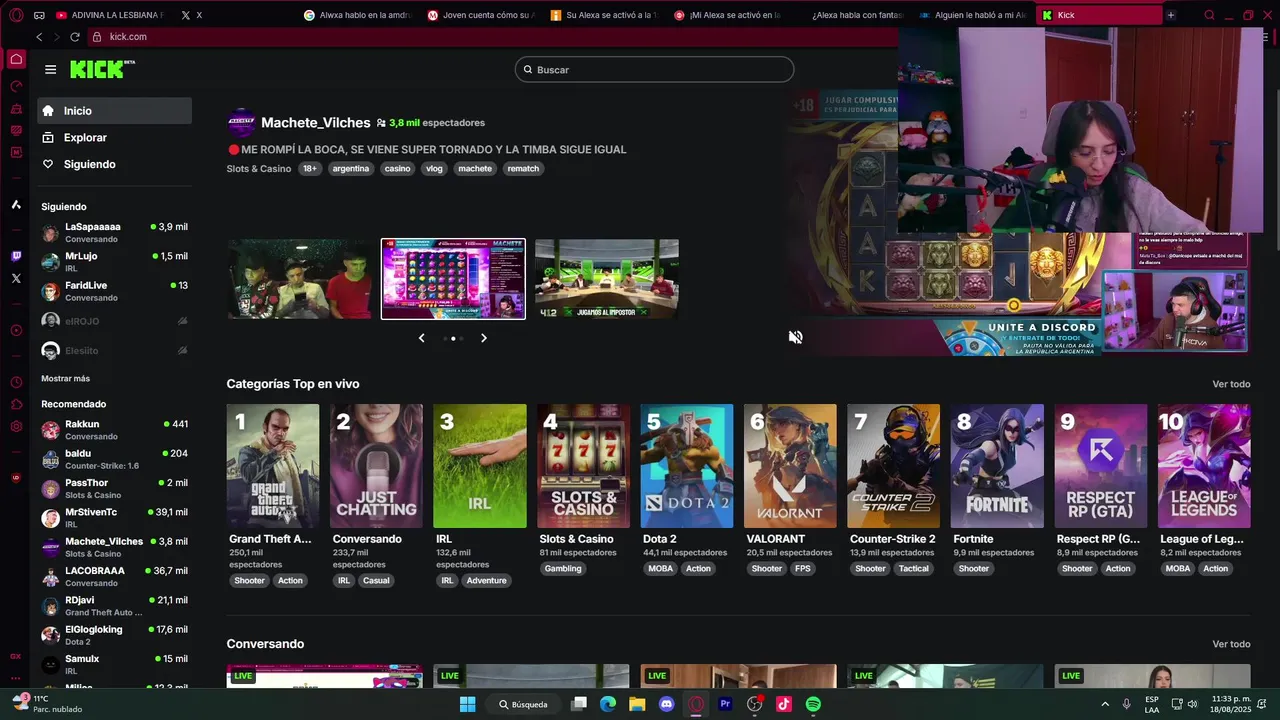Expand Mostrar más in Siguiendo list
Image resolution: width=1280 pixels, height=720 pixels.
click(65, 379)
